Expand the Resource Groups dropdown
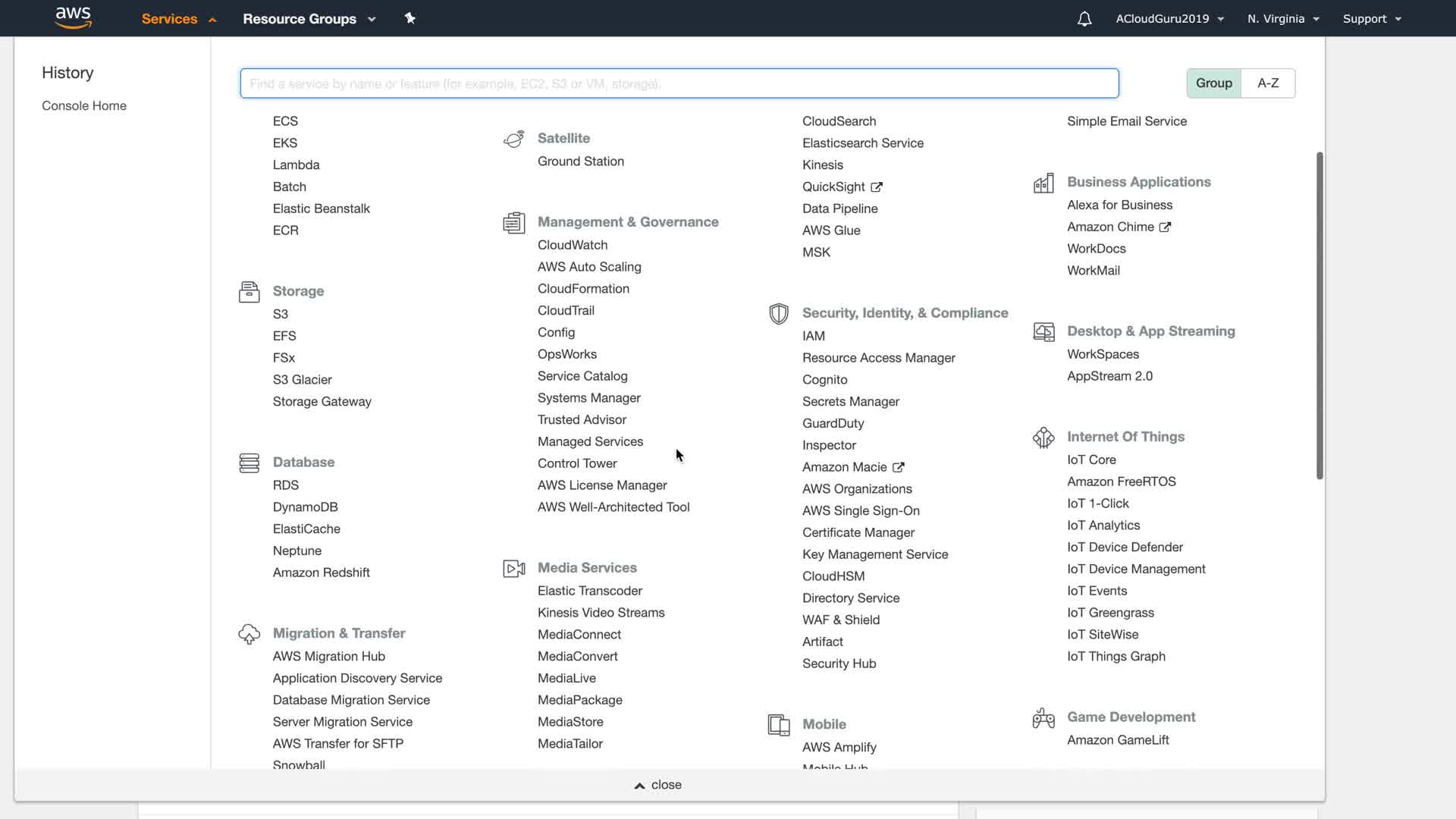 tap(309, 19)
